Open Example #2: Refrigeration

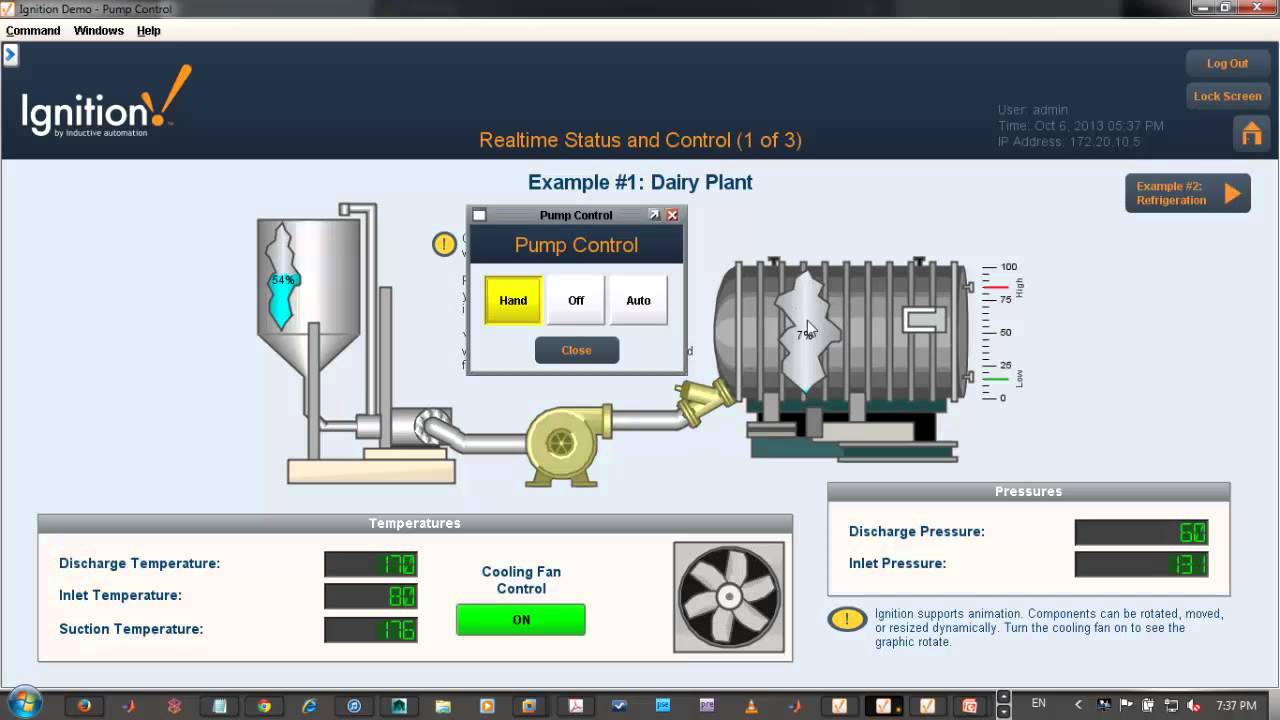click(1188, 193)
